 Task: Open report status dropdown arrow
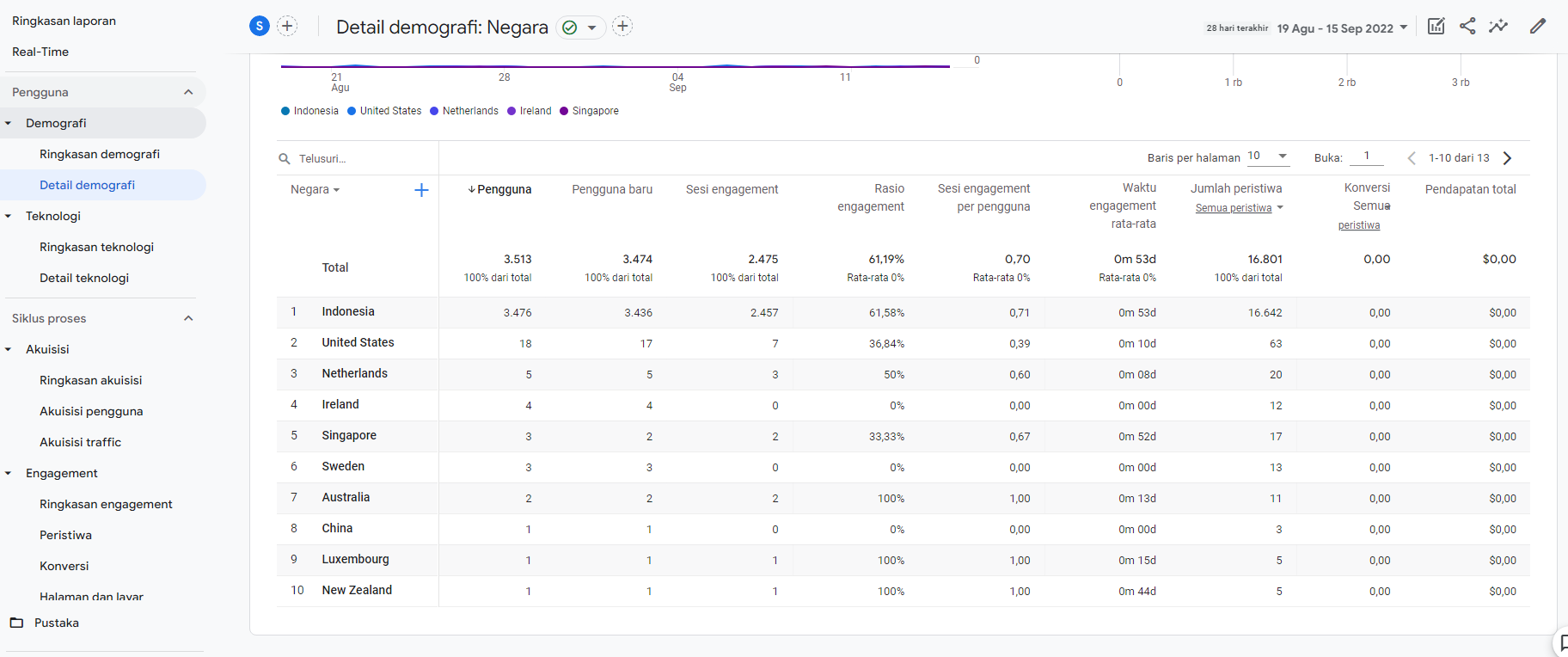pyautogui.click(x=591, y=28)
